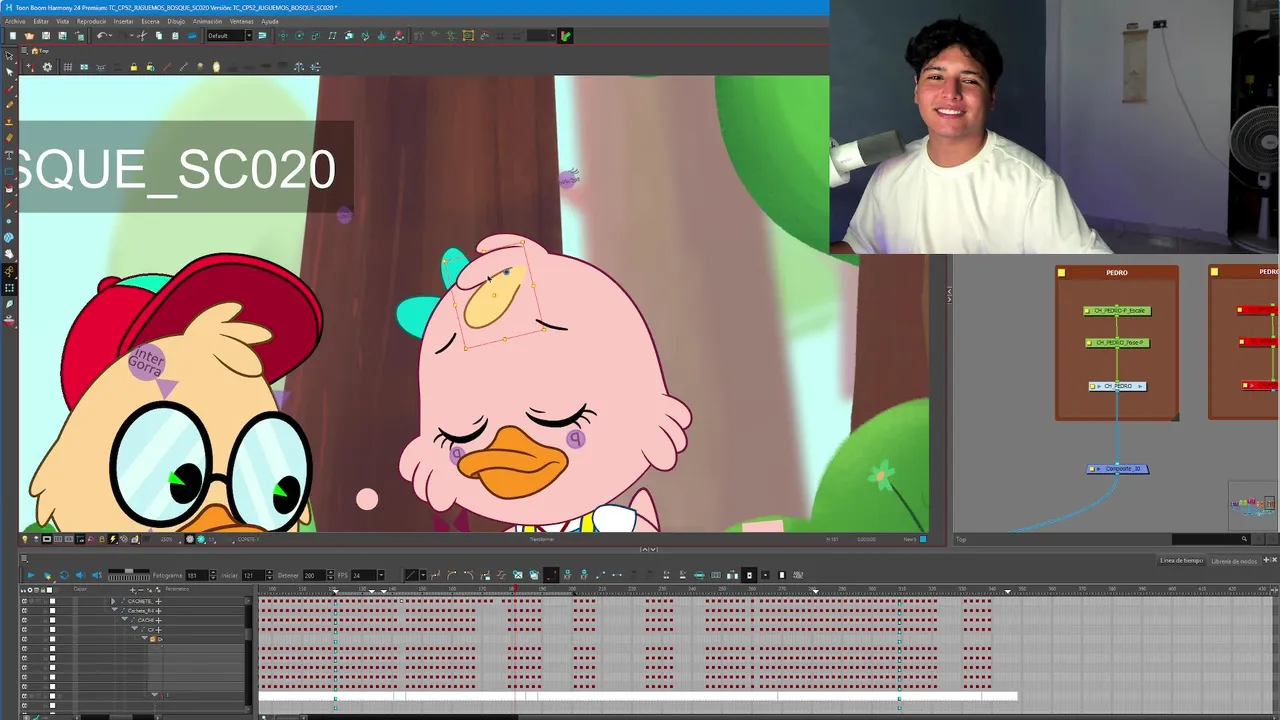Viewport: 1280px width, 720px height.
Task: Toggle sound scrubbing icon
Action: [97, 575]
